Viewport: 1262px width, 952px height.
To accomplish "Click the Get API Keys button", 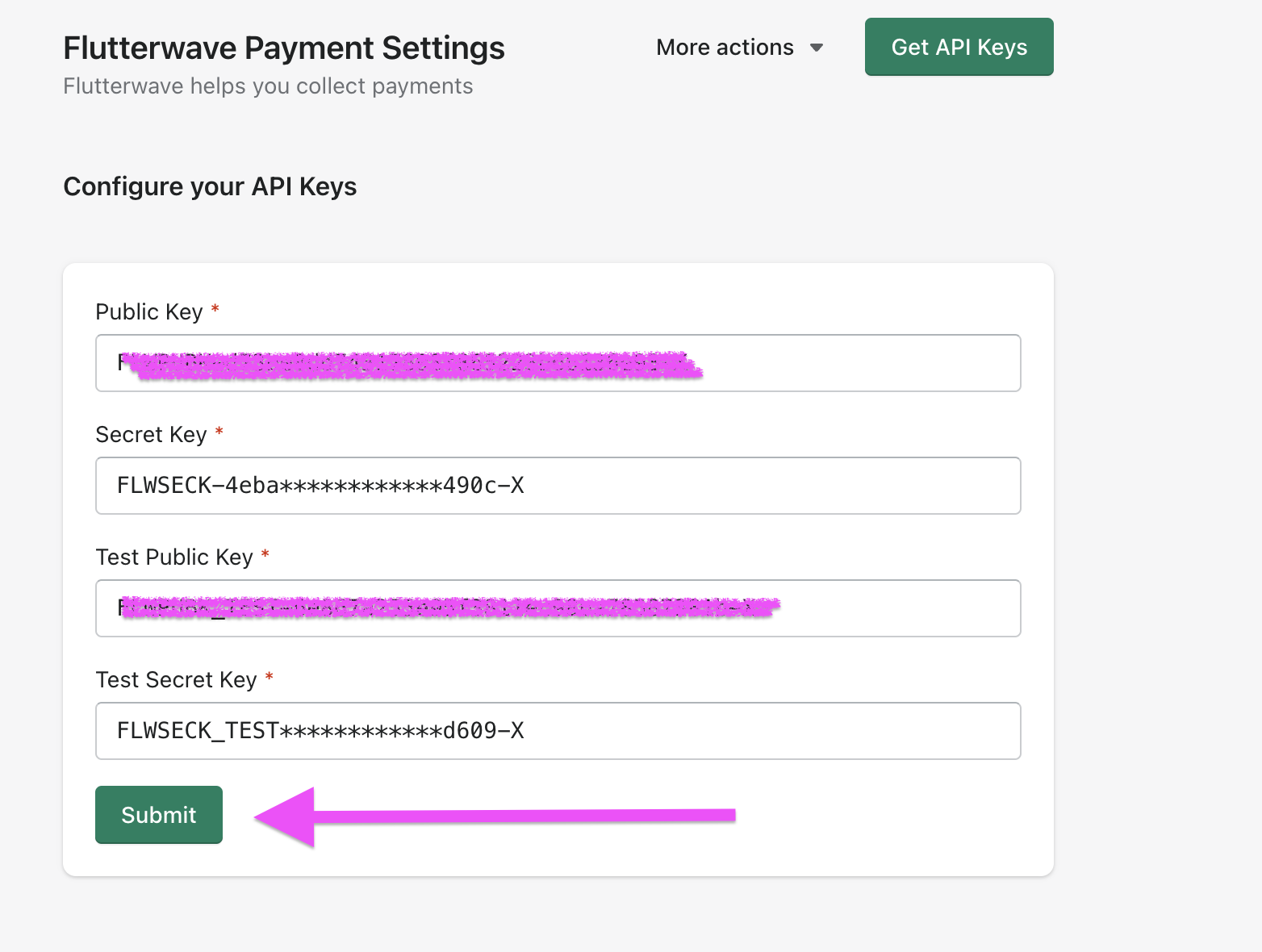I will 959,47.
